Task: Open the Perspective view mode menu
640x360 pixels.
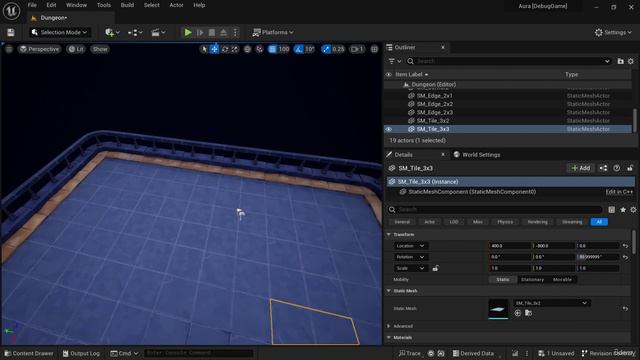Action: click(x=40, y=49)
